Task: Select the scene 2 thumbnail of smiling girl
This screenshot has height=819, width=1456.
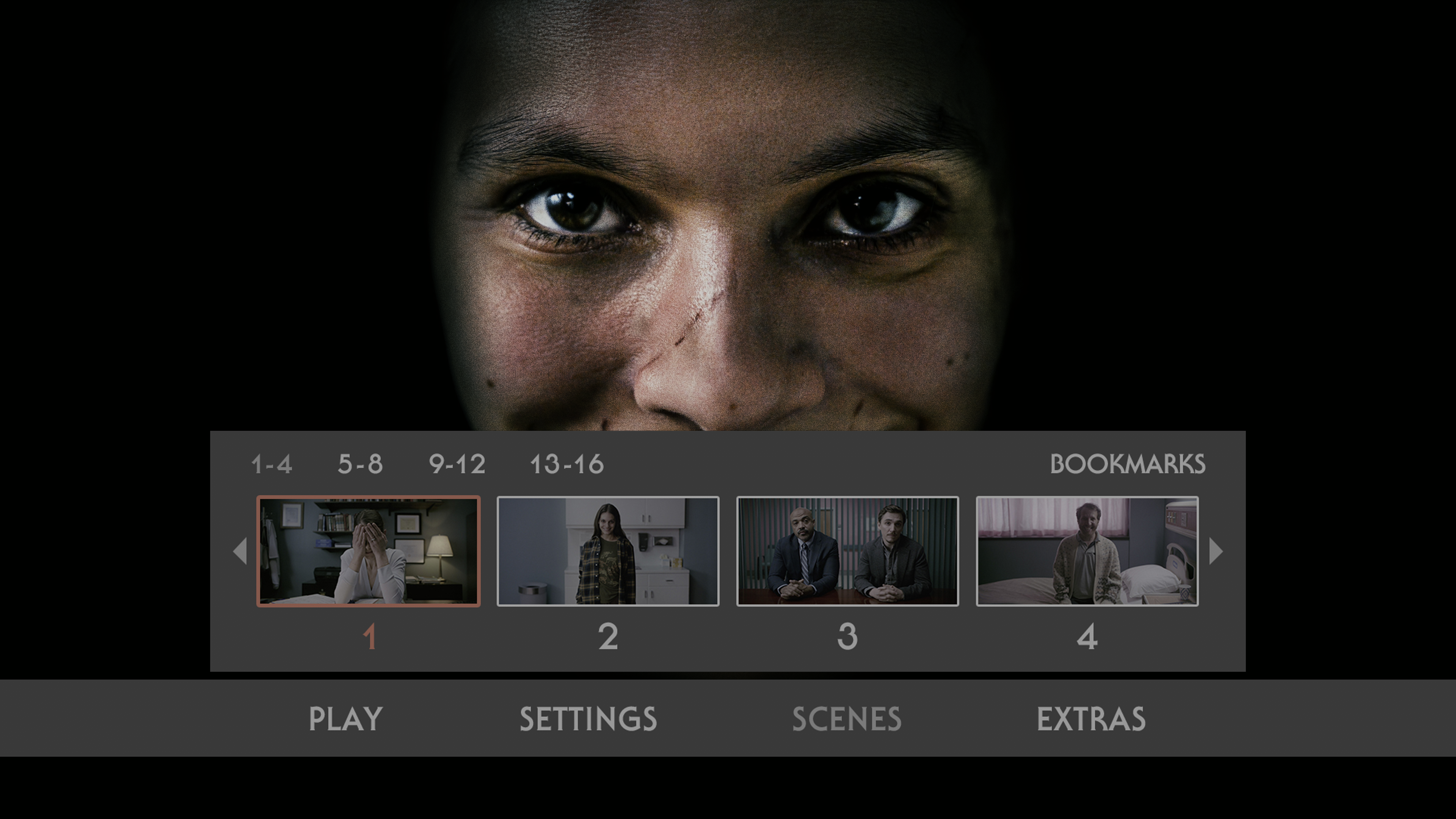Action: [x=607, y=551]
